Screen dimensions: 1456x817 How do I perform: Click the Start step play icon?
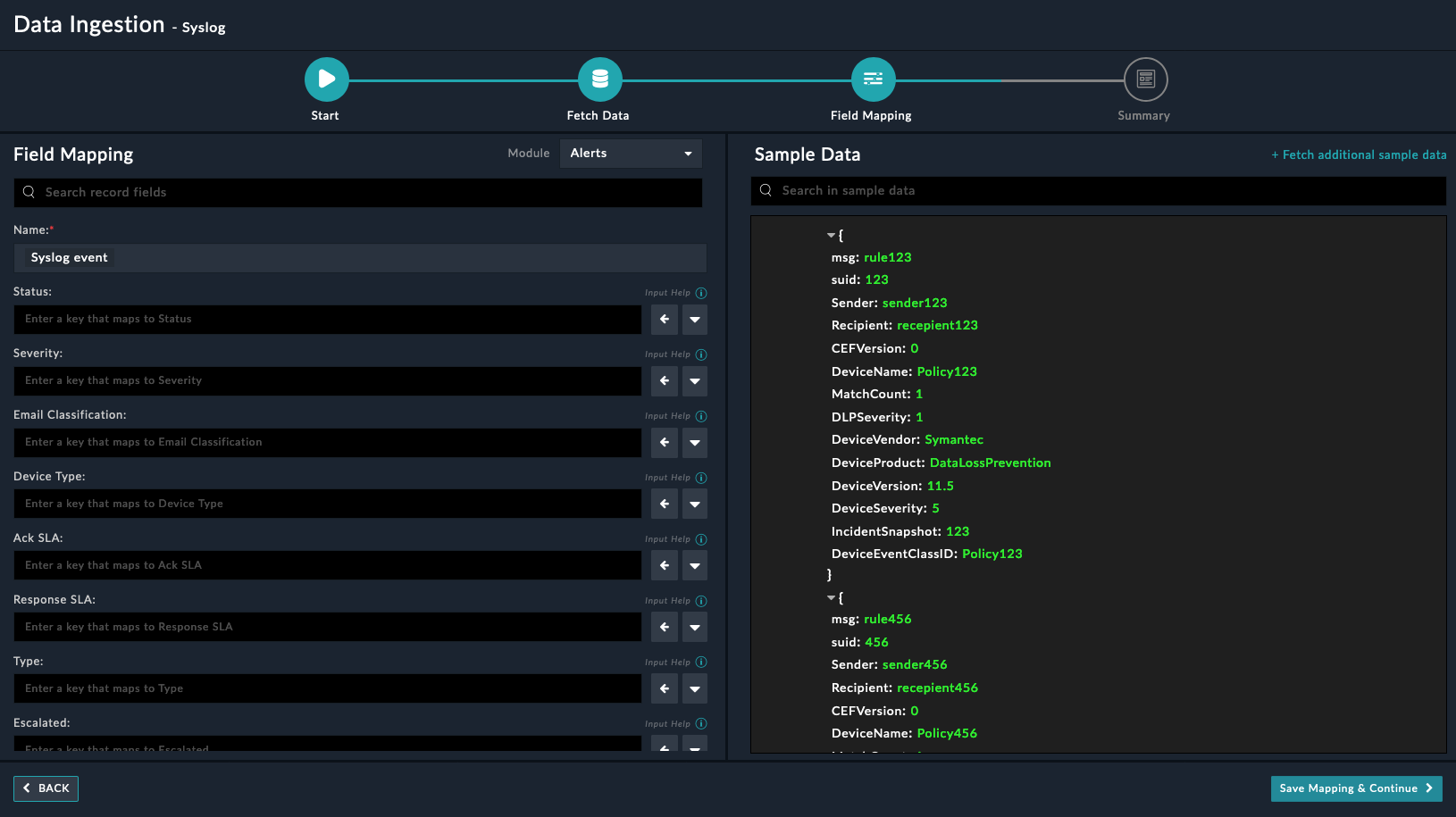[326, 79]
